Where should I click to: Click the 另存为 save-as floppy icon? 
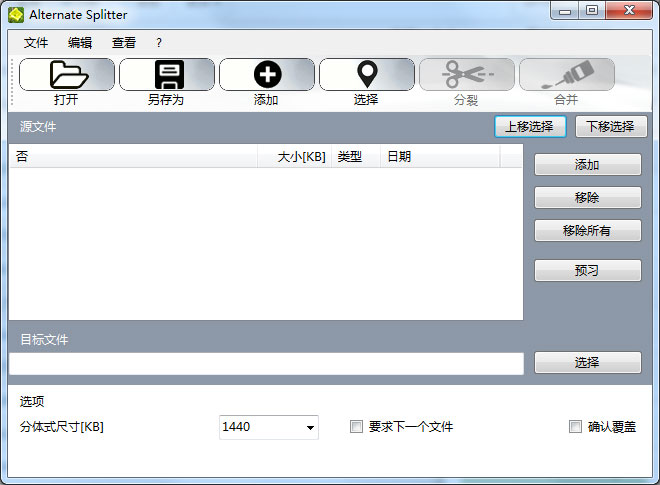(167, 75)
